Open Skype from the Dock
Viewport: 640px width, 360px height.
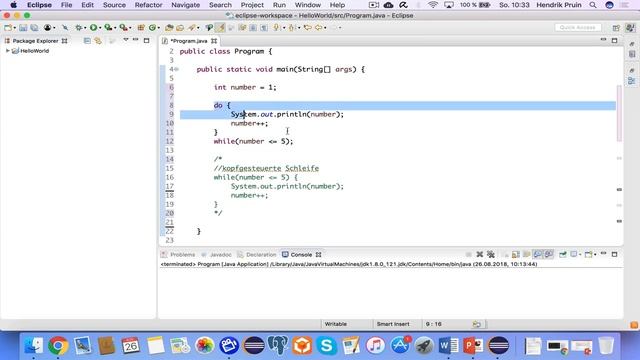tap(326, 345)
